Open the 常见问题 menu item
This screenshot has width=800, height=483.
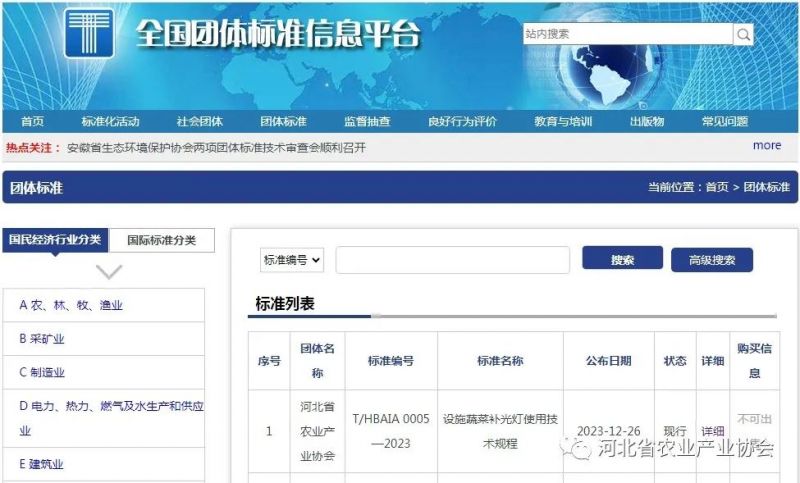[724, 121]
